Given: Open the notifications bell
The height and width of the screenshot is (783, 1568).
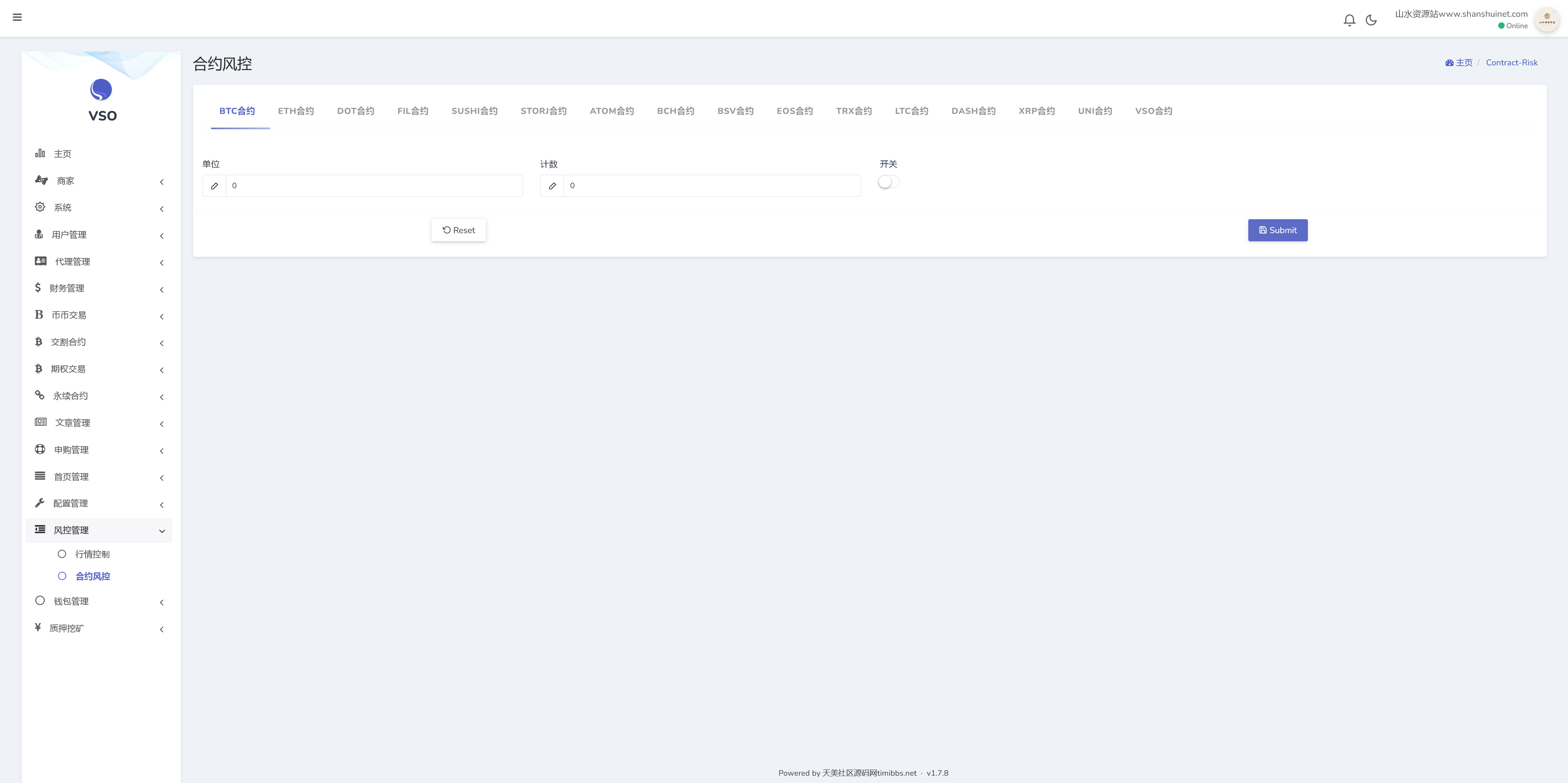Looking at the screenshot, I should [1349, 20].
